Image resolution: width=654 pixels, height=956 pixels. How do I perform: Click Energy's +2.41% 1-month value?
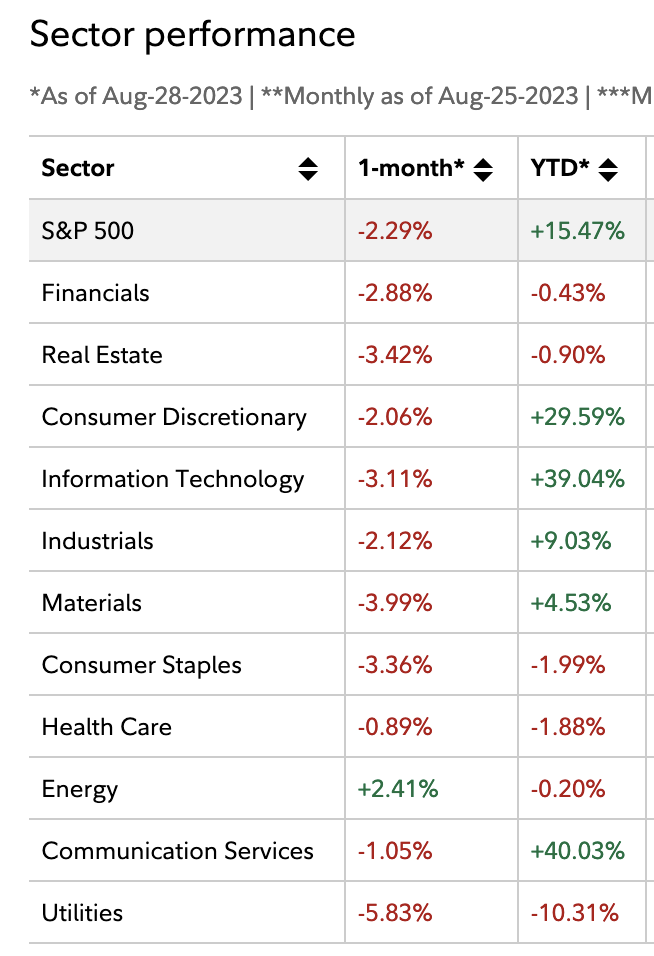point(397,789)
